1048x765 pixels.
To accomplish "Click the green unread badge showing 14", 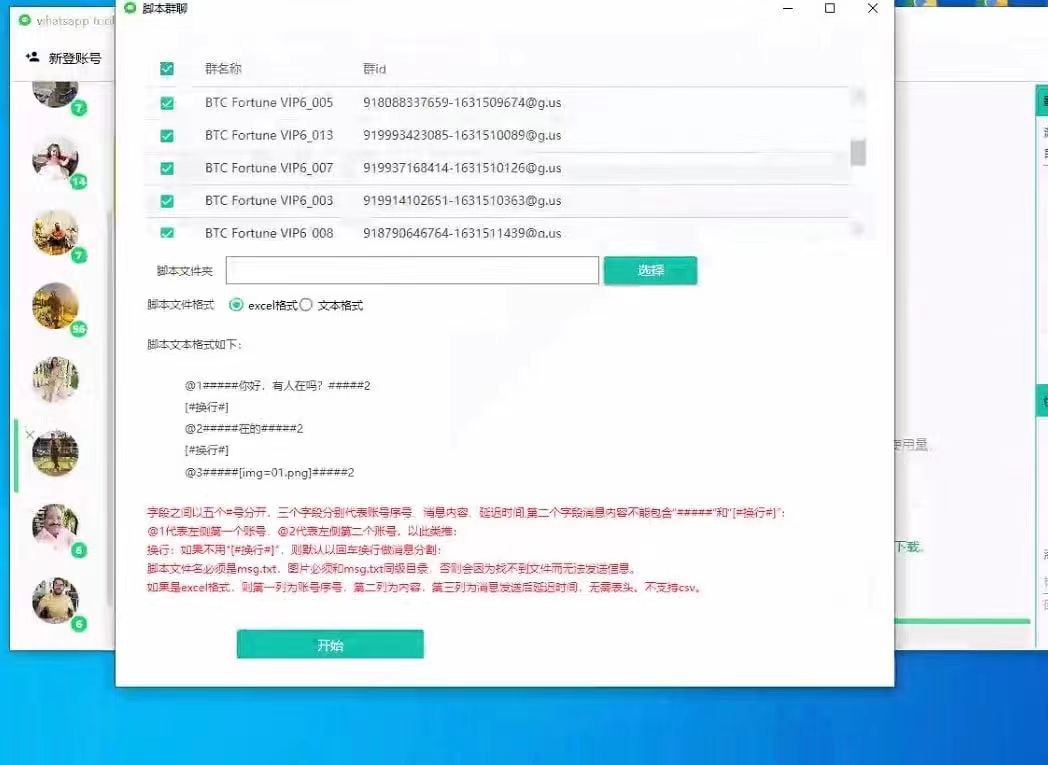I will (x=79, y=182).
